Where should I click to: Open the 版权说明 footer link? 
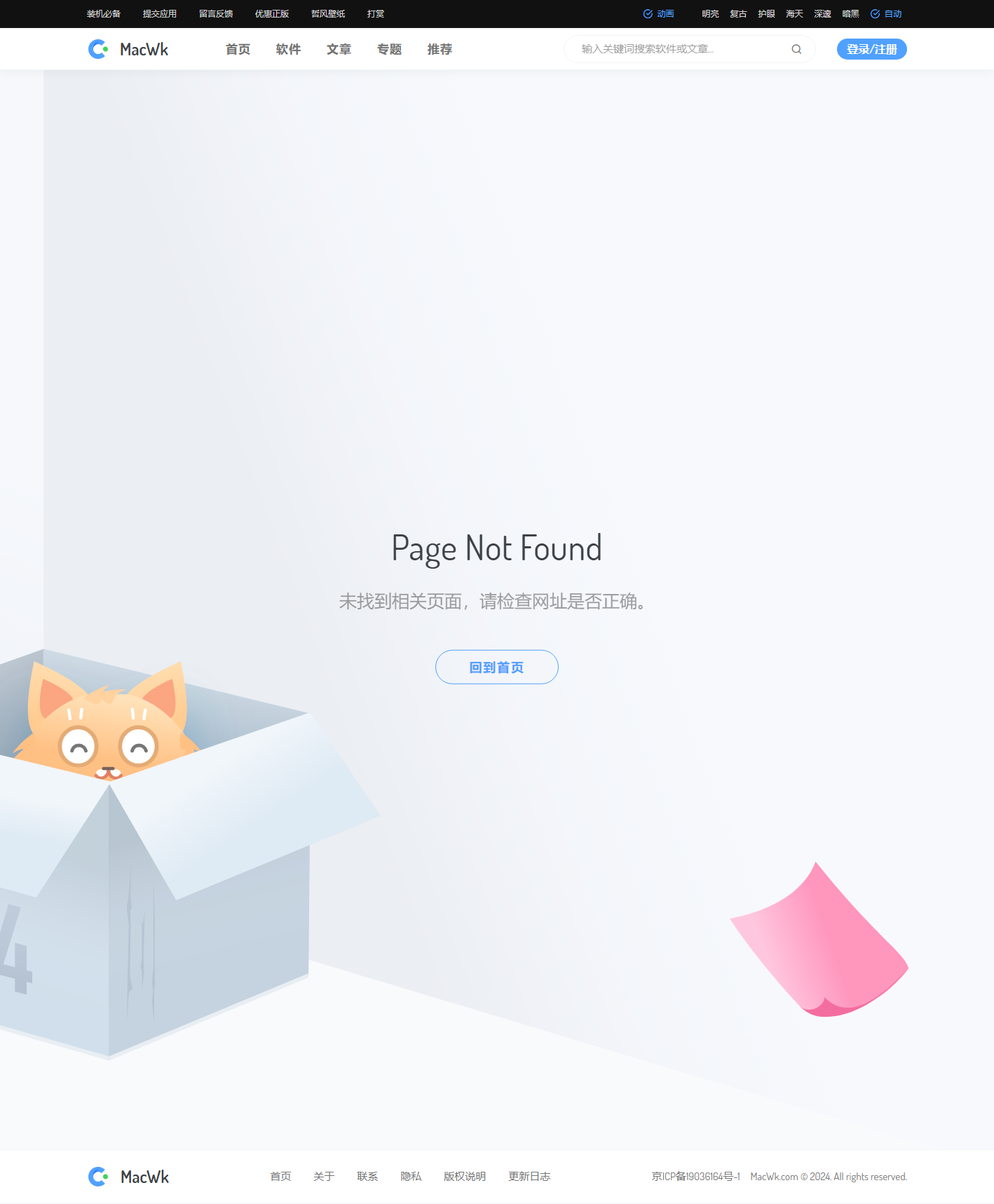pyautogui.click(x=465, y=1177)
